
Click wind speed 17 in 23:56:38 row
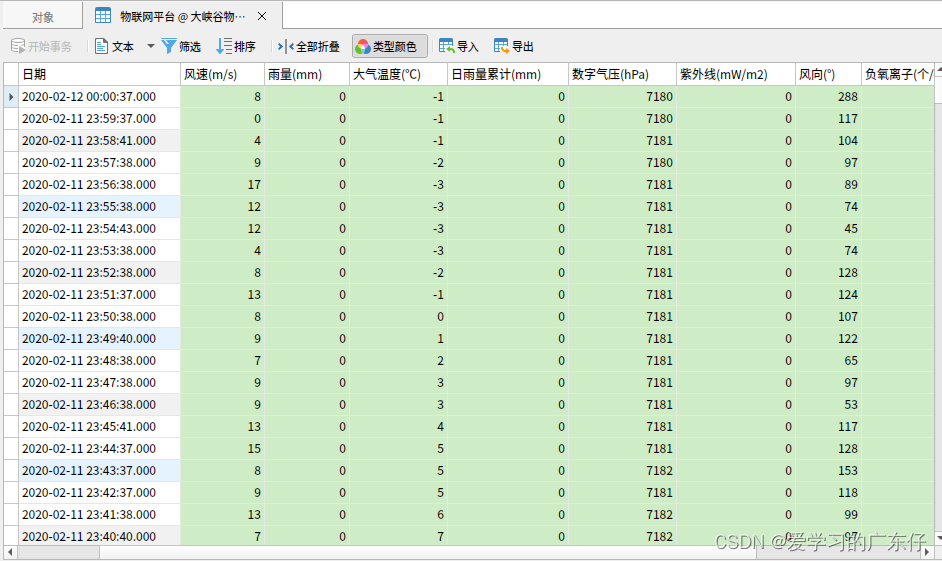click(x=222, y=185)
